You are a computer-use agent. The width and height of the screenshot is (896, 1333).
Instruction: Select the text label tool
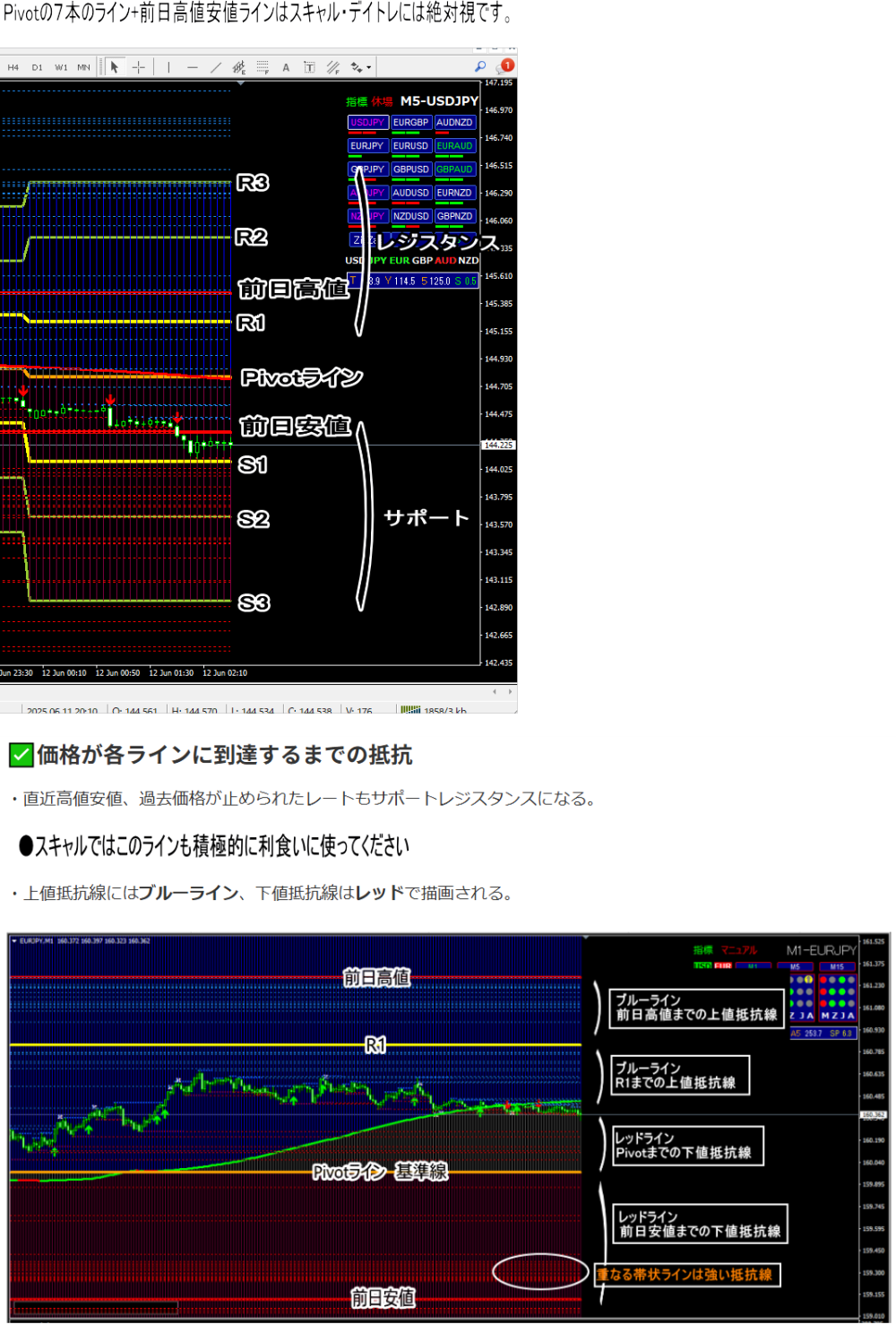[x=309, y=67]
